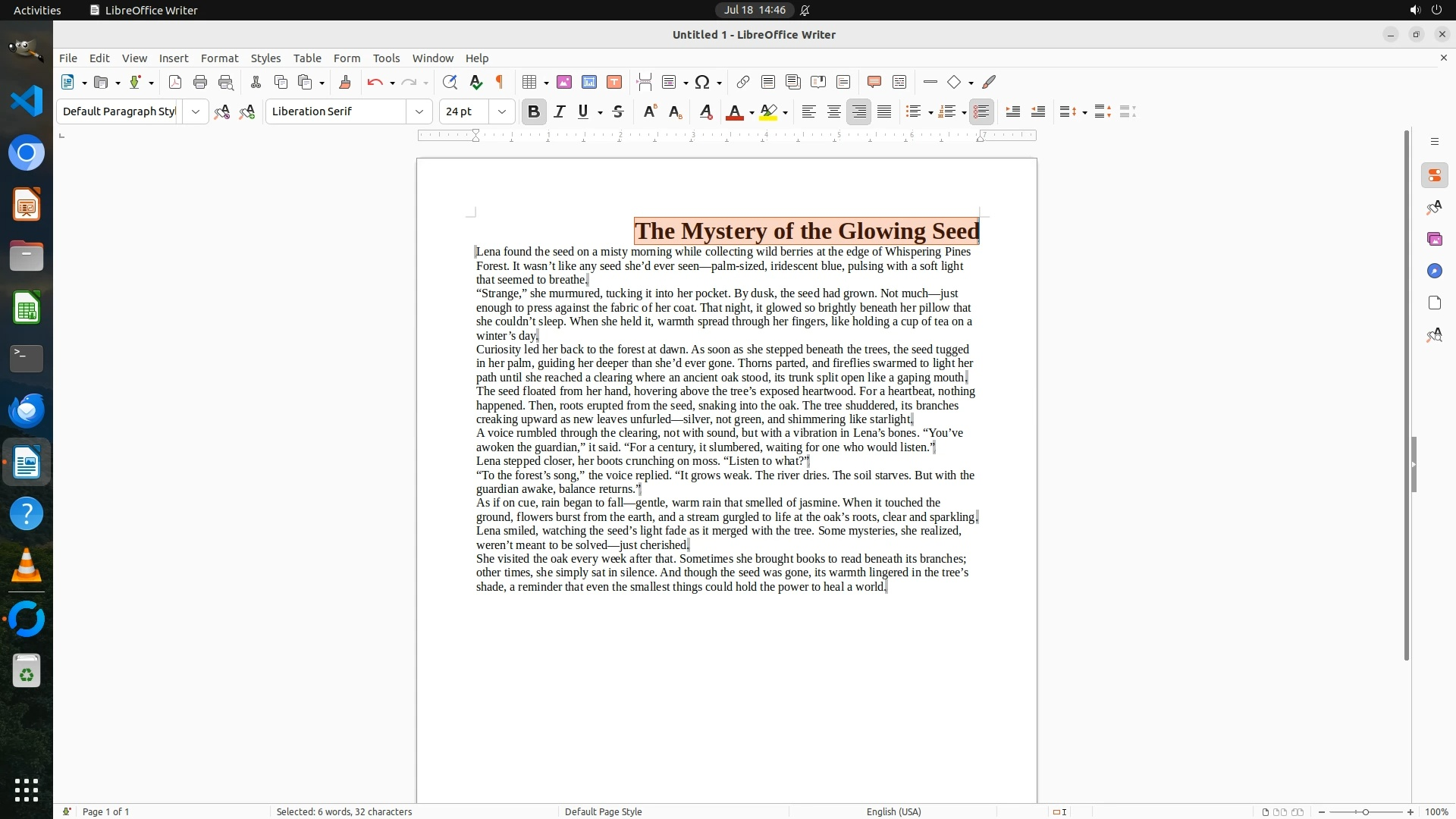Click the zoom slider in status bar
Screen dimensions: 1456x819
click(x=1365, y=811)
